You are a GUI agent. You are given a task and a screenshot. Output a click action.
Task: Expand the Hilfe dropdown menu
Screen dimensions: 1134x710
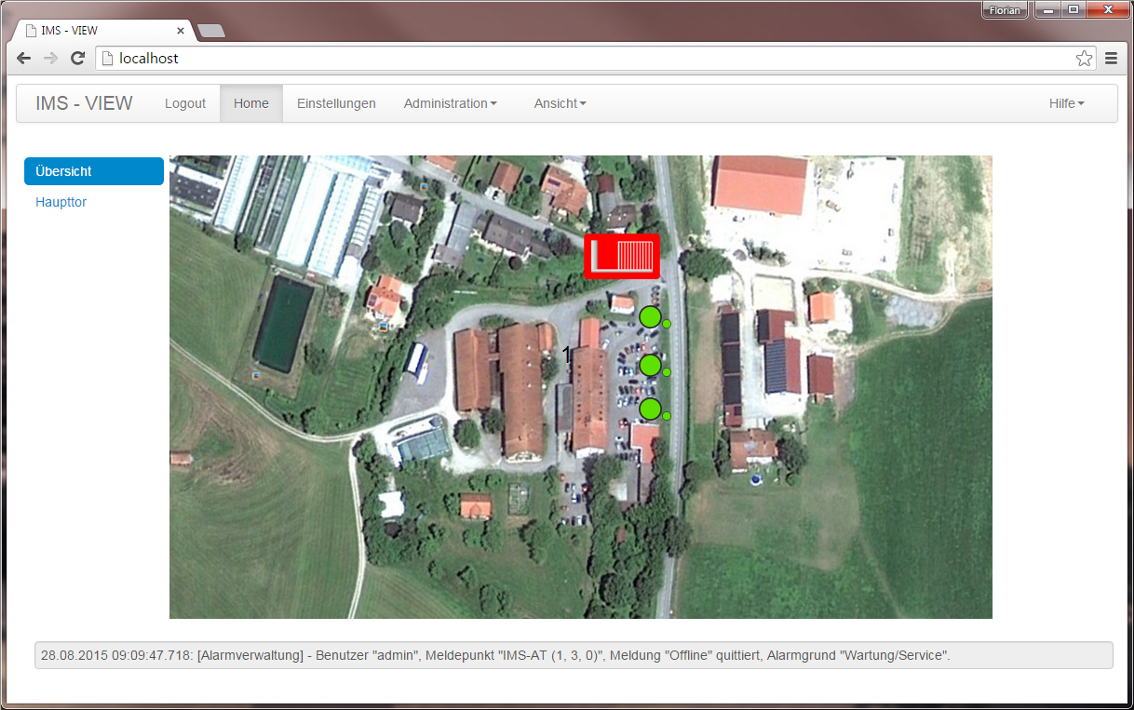[1066, 104]
